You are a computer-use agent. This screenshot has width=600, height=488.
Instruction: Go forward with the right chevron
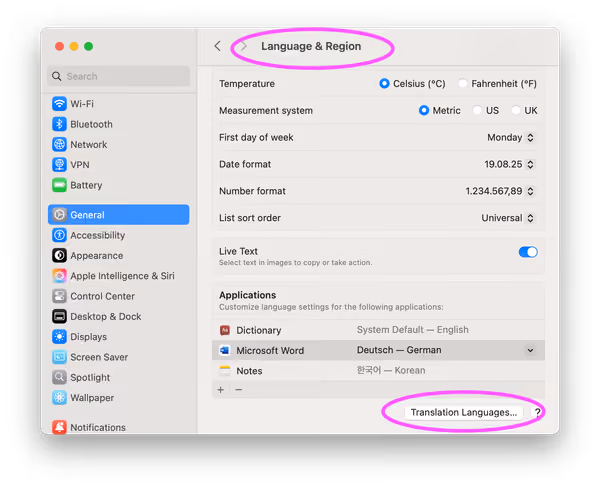244,46
